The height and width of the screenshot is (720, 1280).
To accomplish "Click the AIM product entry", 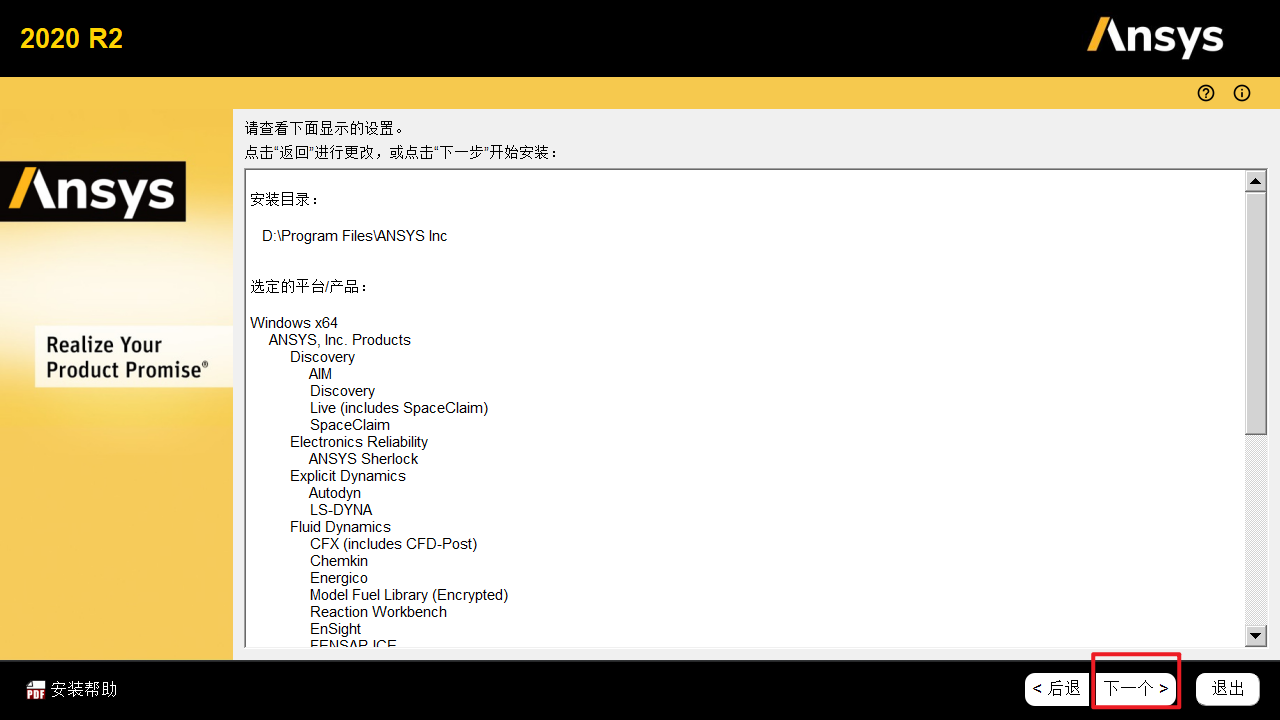I will coord(320,374).
